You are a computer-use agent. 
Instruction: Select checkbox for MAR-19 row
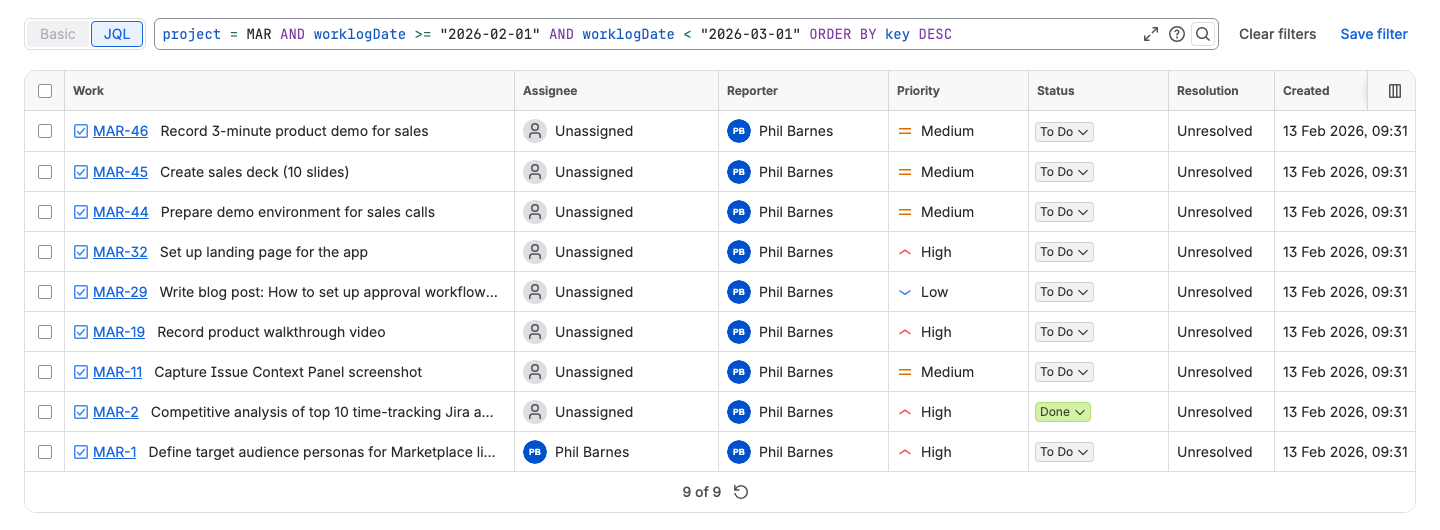[x=45, y=332]
